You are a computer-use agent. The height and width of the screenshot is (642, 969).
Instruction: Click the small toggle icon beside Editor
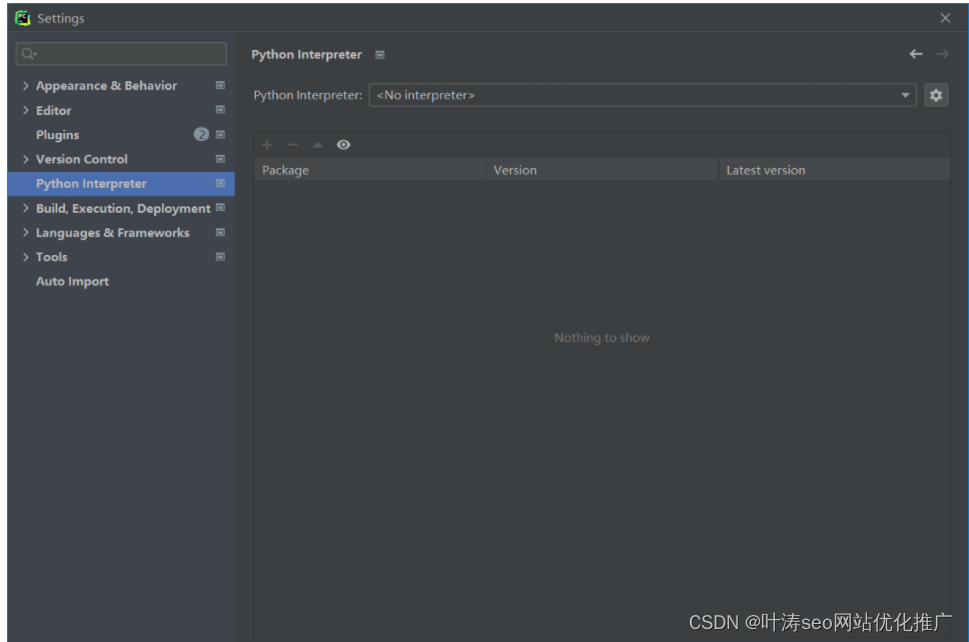(220, 110)
